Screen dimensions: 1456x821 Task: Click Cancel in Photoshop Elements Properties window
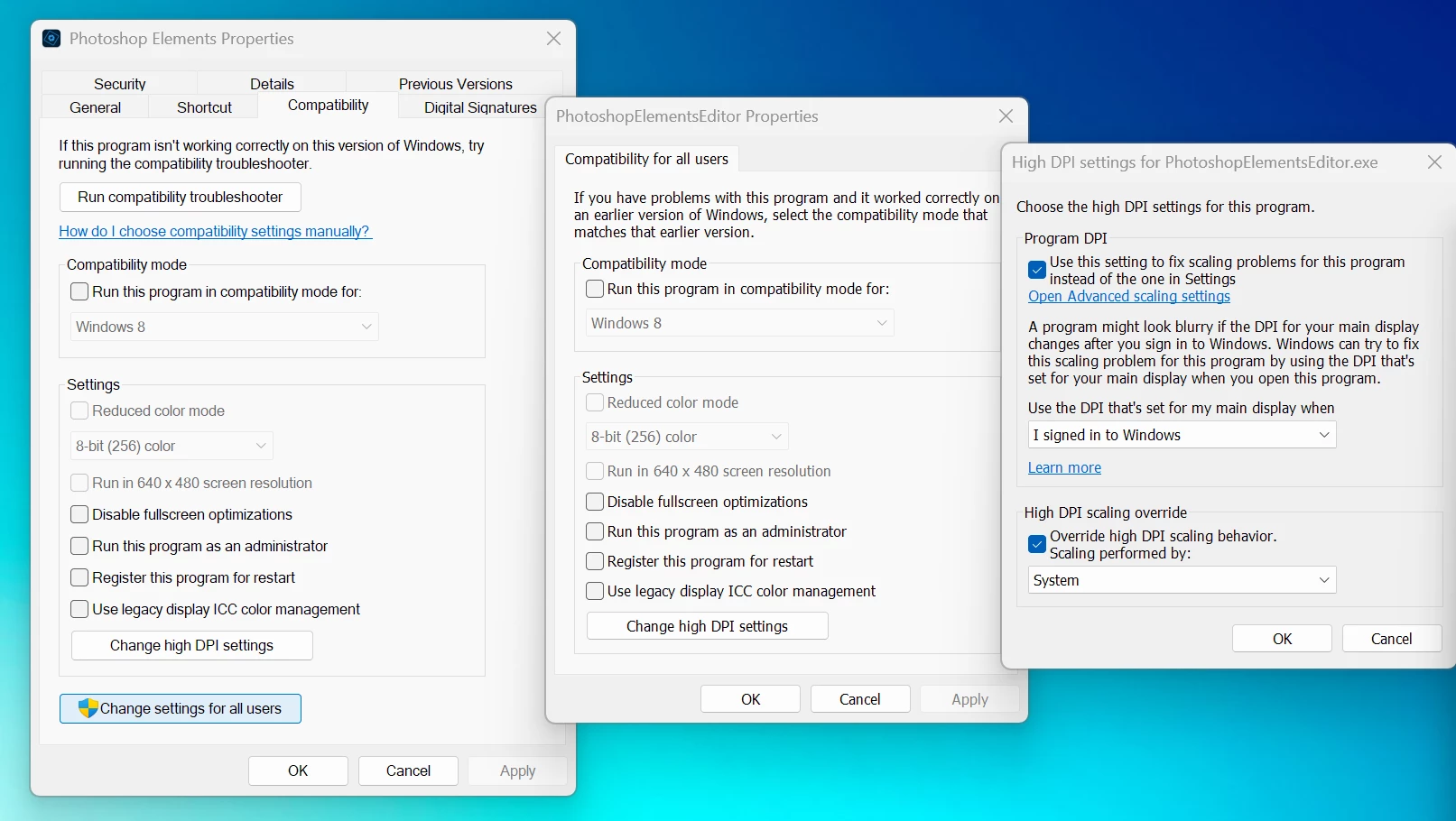click(x=408, y=770)
